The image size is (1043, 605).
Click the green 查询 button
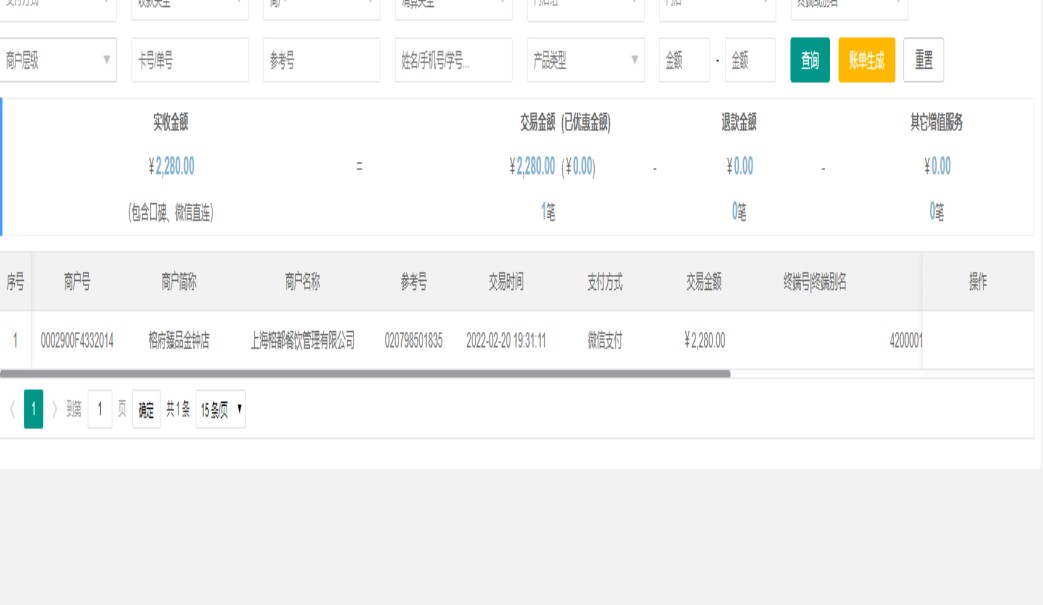click(809, 61)
